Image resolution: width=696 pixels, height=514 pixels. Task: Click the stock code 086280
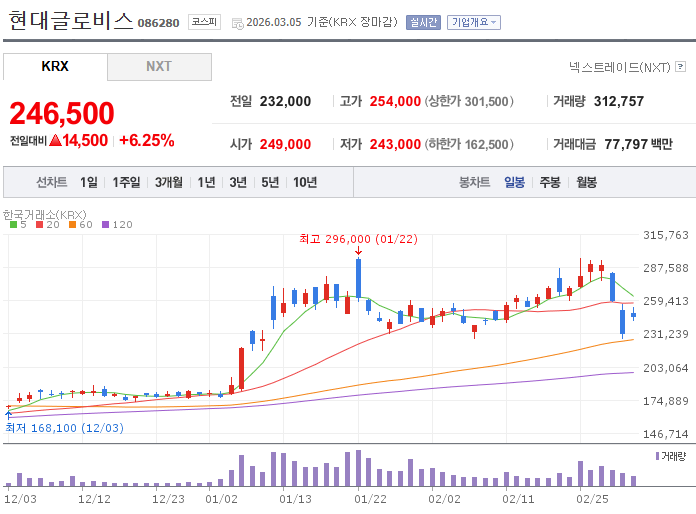(x=158, y=23)
